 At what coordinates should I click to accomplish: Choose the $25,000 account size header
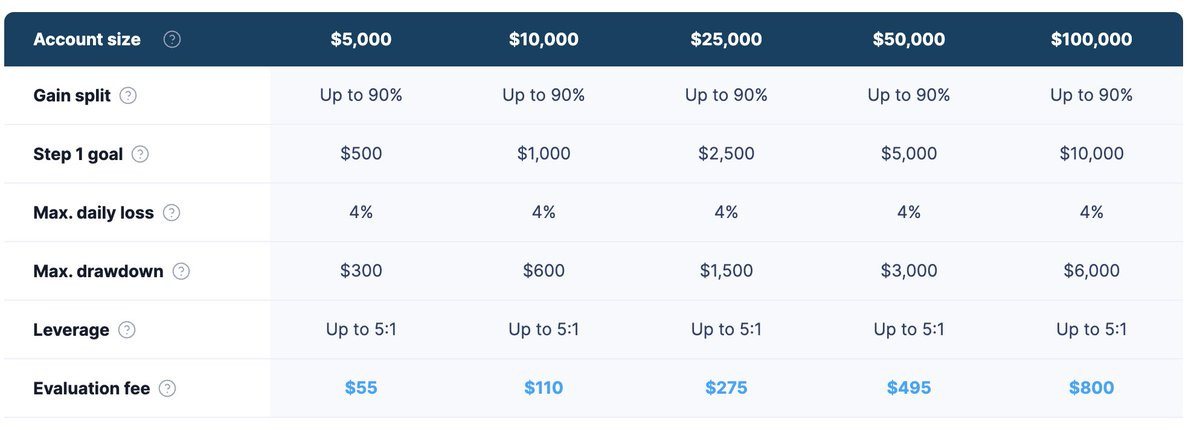coord(726,40)
